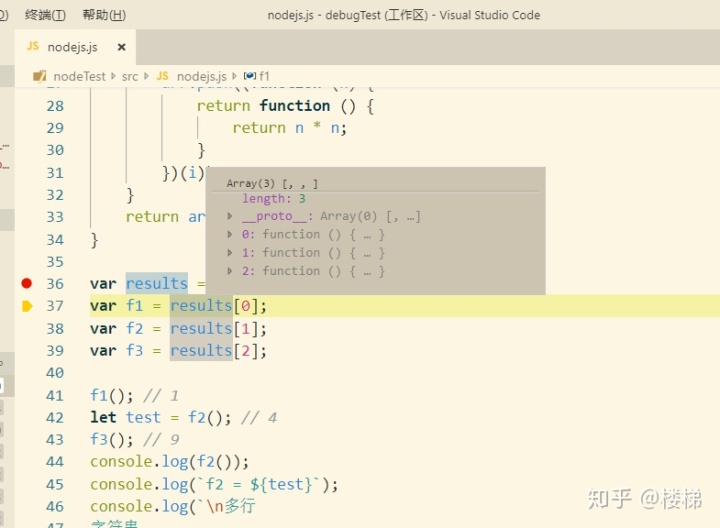Expand item 1 function in debug hover
This screenshot has height=528, width=720.
coord(230,253)
